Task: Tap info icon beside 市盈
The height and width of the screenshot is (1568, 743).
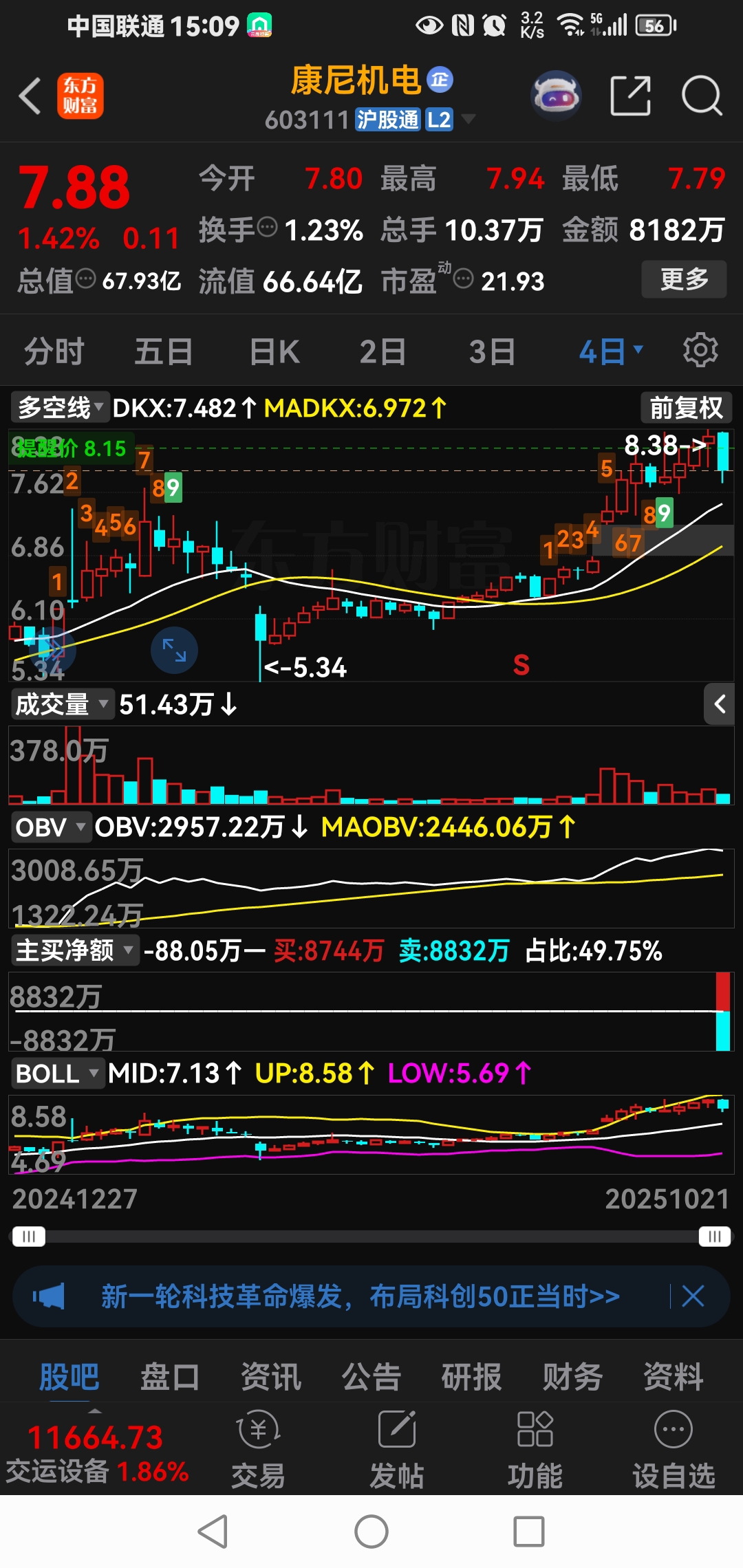Action: [464, 279]
